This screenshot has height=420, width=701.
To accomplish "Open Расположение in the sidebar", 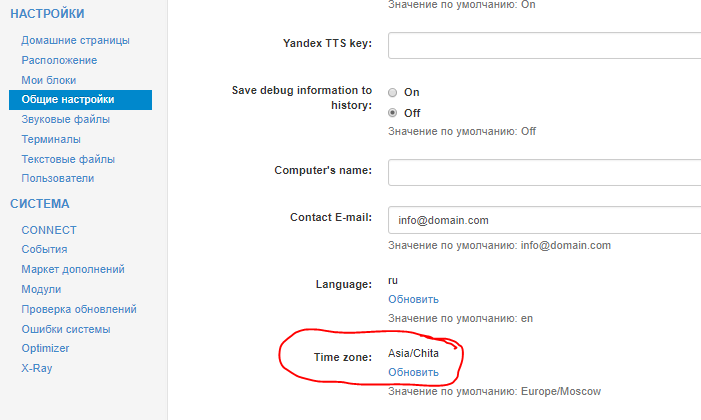I will tap(59, 60).
